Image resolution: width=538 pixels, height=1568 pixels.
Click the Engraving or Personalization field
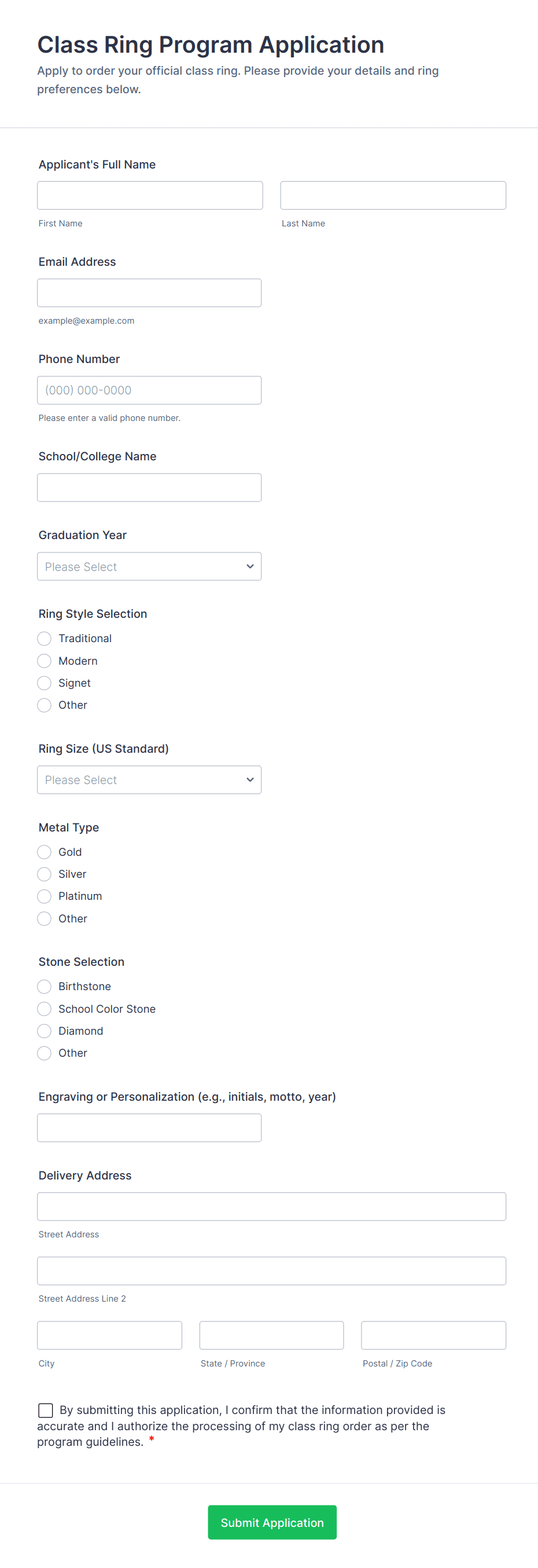tap(149, 1128)
